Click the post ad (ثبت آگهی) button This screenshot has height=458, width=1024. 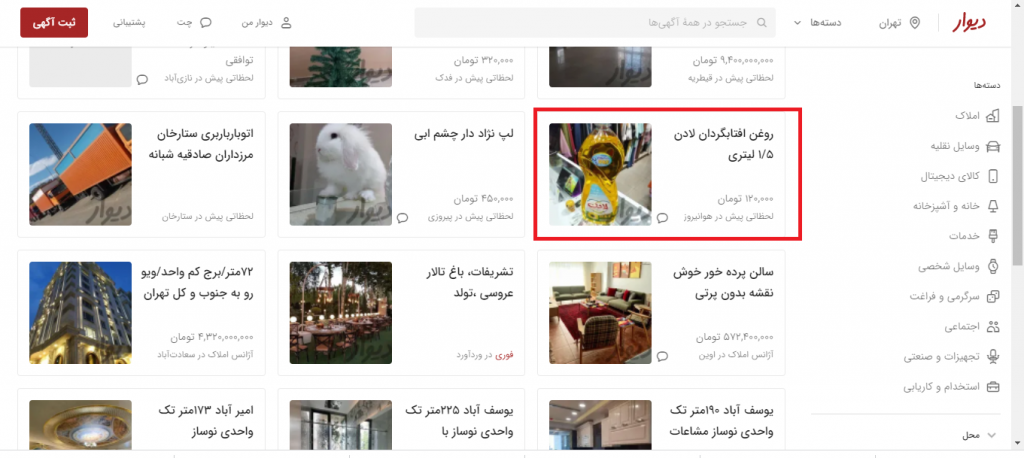tap(54, 22)
